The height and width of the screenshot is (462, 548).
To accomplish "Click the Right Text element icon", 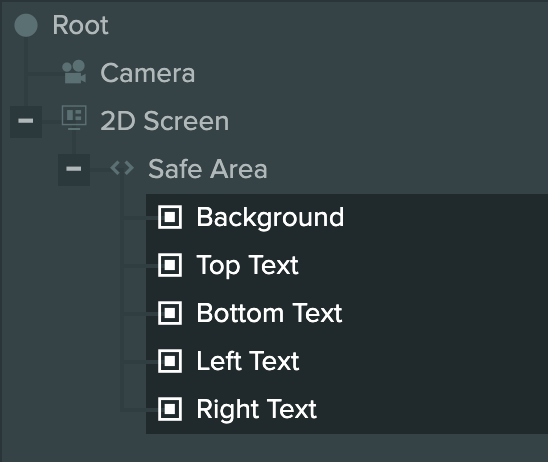I will point(170,409).
